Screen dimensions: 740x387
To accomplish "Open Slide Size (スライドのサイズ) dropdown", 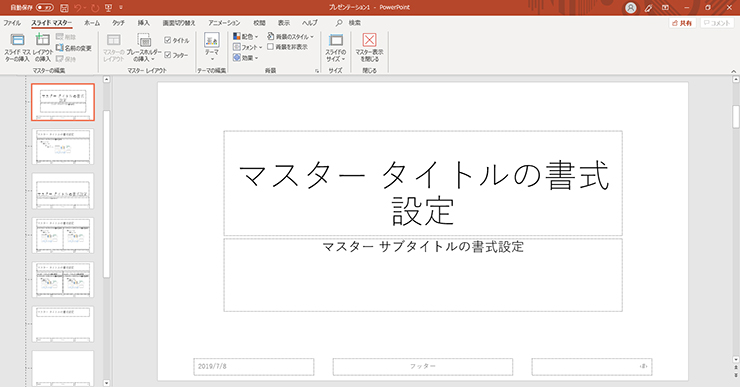I will tap(336, 47).
